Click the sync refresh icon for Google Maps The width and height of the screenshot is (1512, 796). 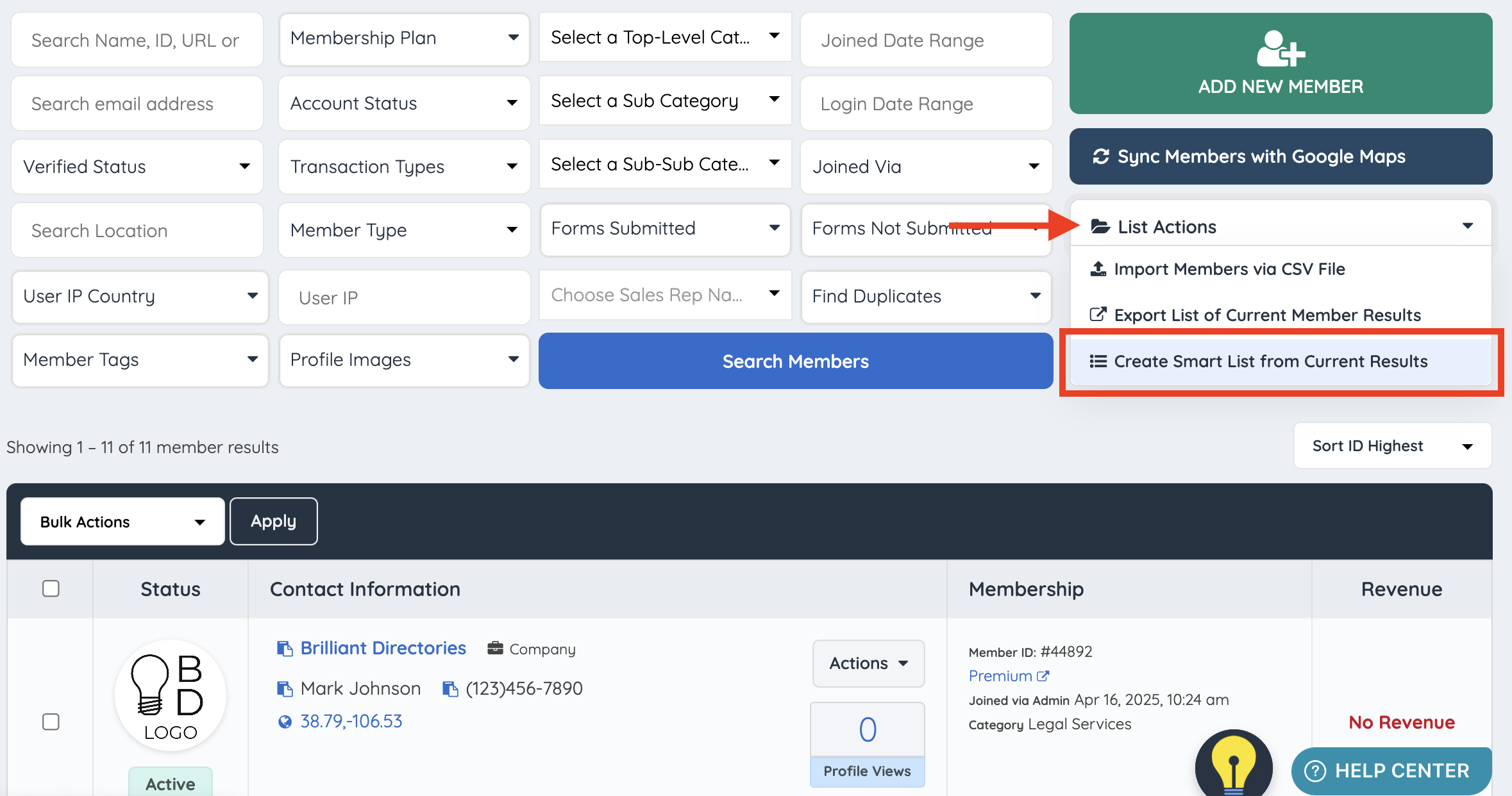pyautogui.click(x=1101, y=156)
